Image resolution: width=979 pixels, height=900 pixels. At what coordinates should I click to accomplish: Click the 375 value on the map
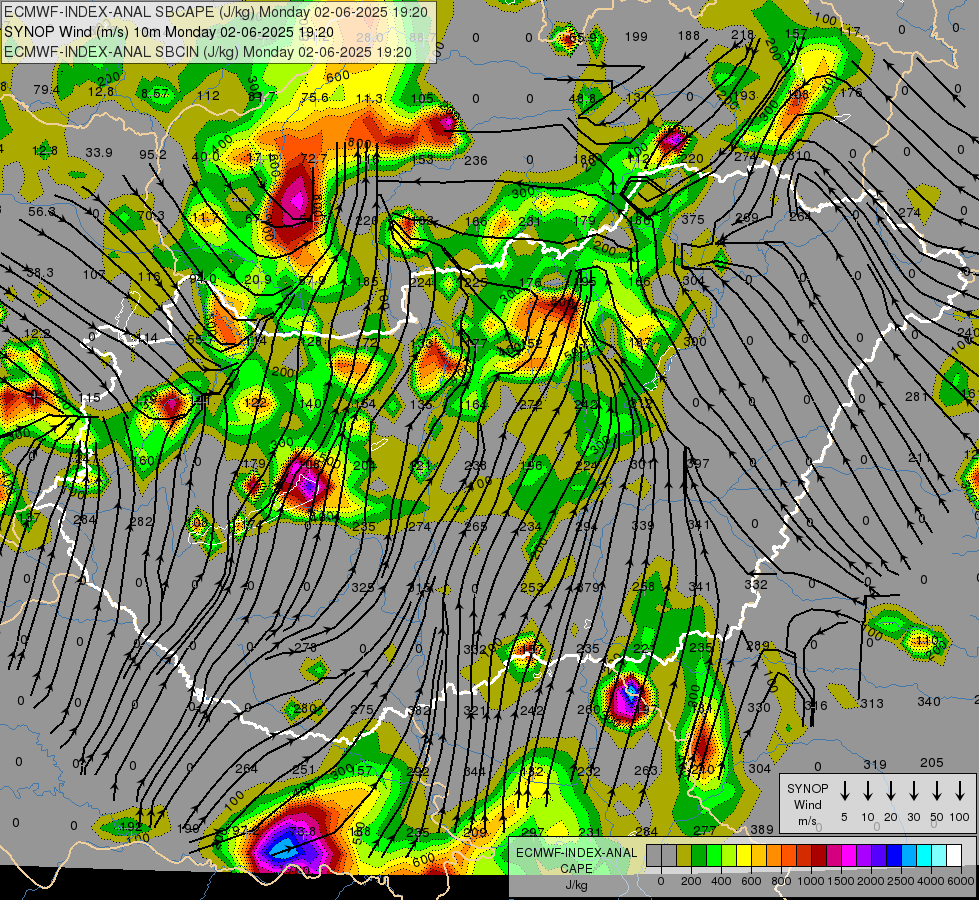tap(693, 219)
